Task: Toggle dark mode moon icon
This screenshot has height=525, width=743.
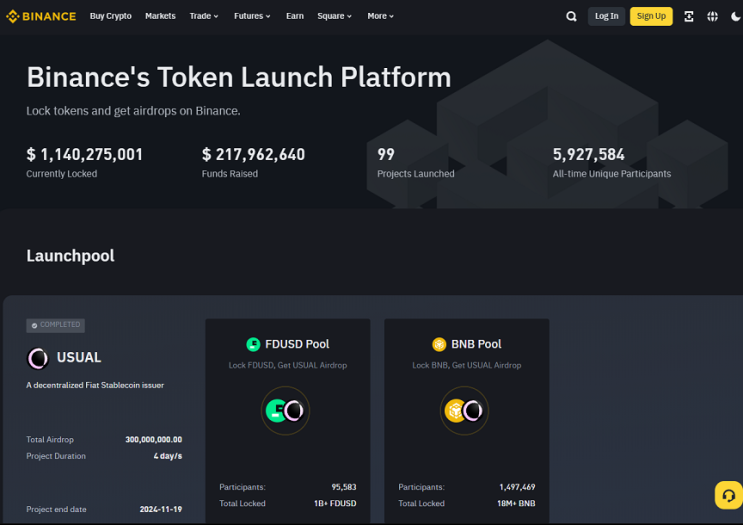Action: 736,17
